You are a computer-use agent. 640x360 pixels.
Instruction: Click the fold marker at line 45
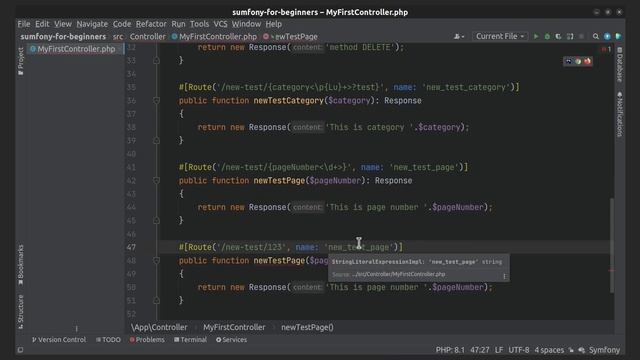tap(156, 220)
